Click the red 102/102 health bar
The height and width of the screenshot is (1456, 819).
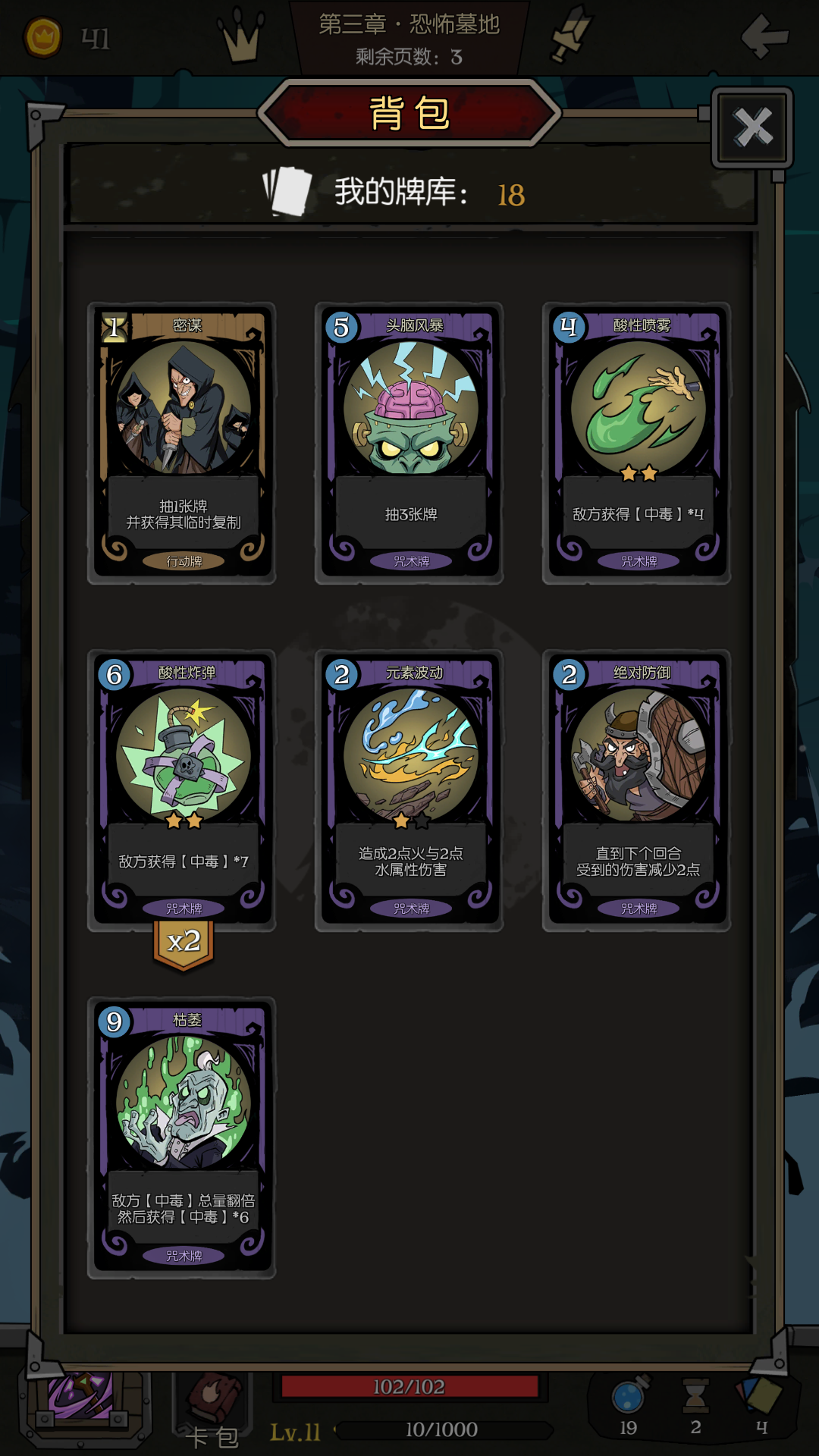point(409,1386)
